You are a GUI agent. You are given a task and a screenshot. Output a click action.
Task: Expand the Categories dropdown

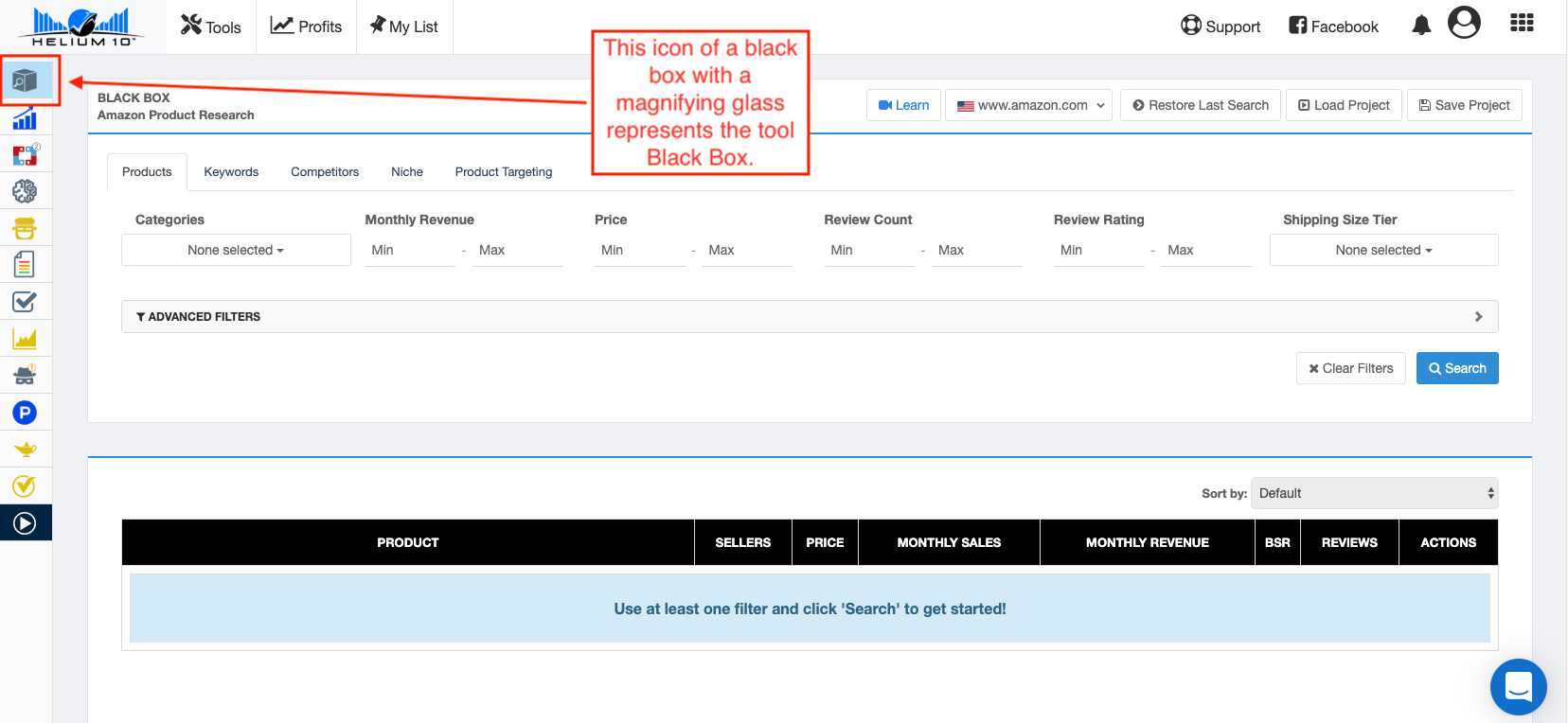click(236, 250)
